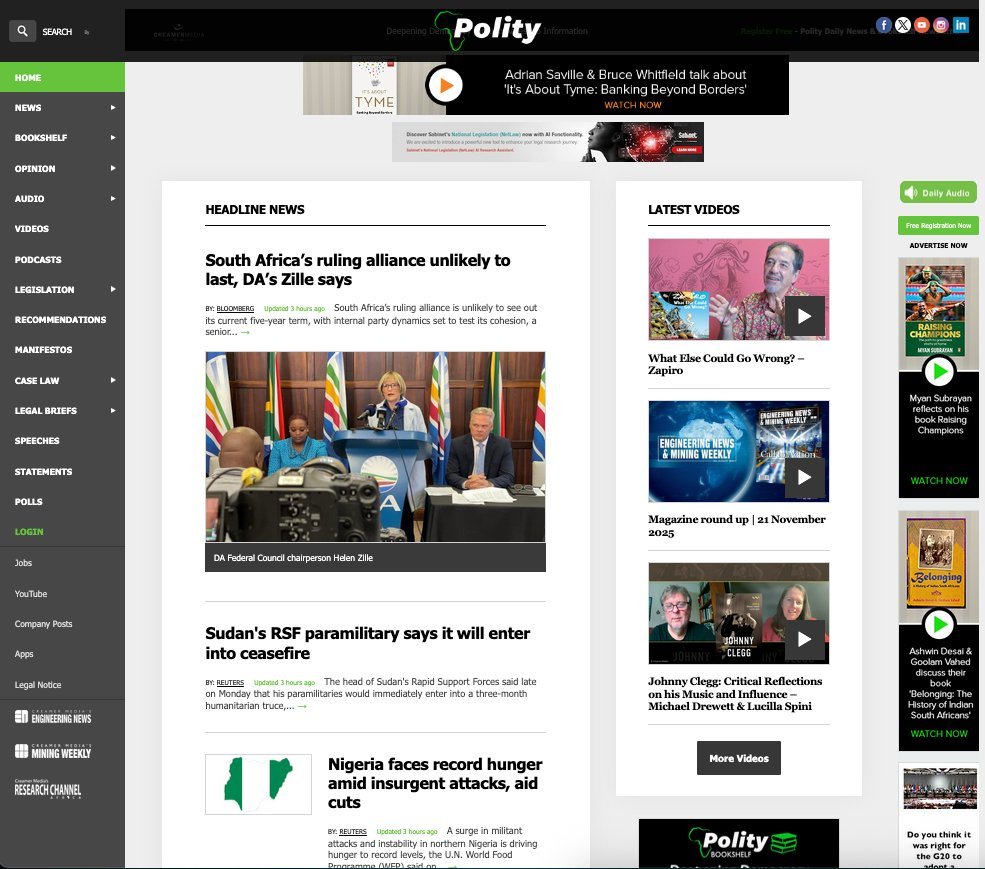Open the LinkedIn social icon
The width and height of the screenshot is (985, 869).
click(961, 25)
